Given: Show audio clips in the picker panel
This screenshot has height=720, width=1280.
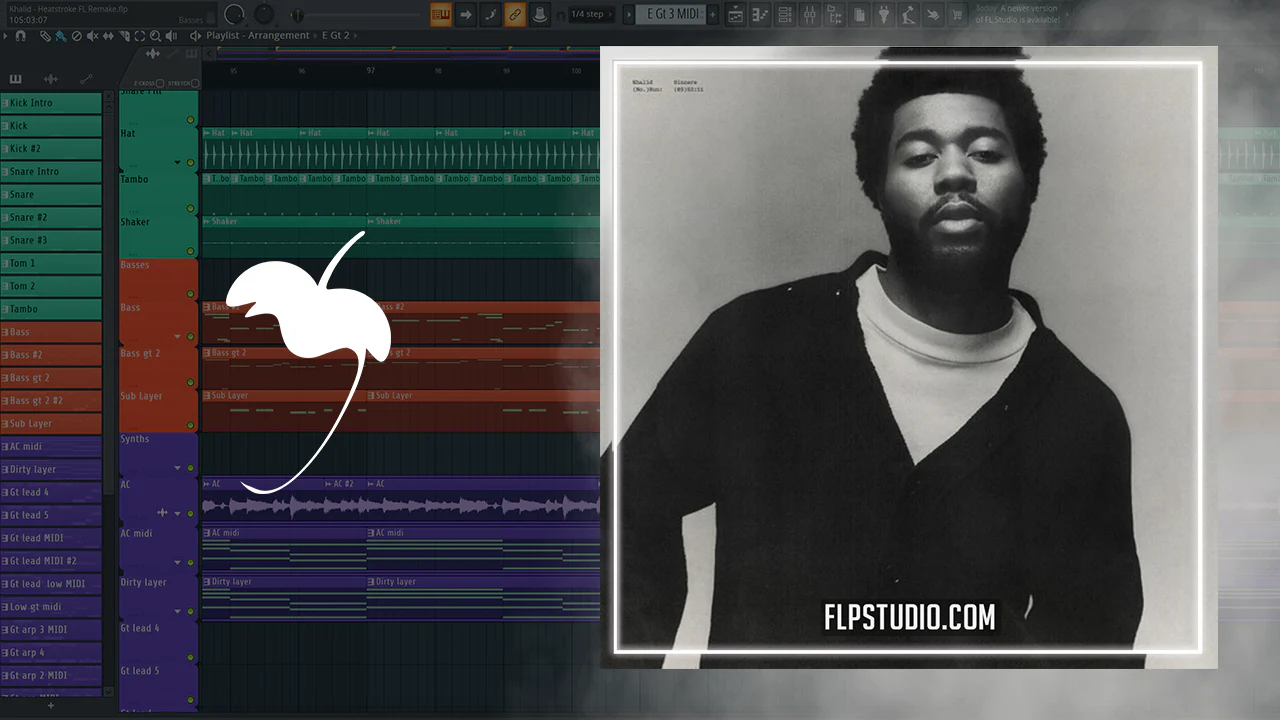Looking at the screenshot, I should pos(51,79).
